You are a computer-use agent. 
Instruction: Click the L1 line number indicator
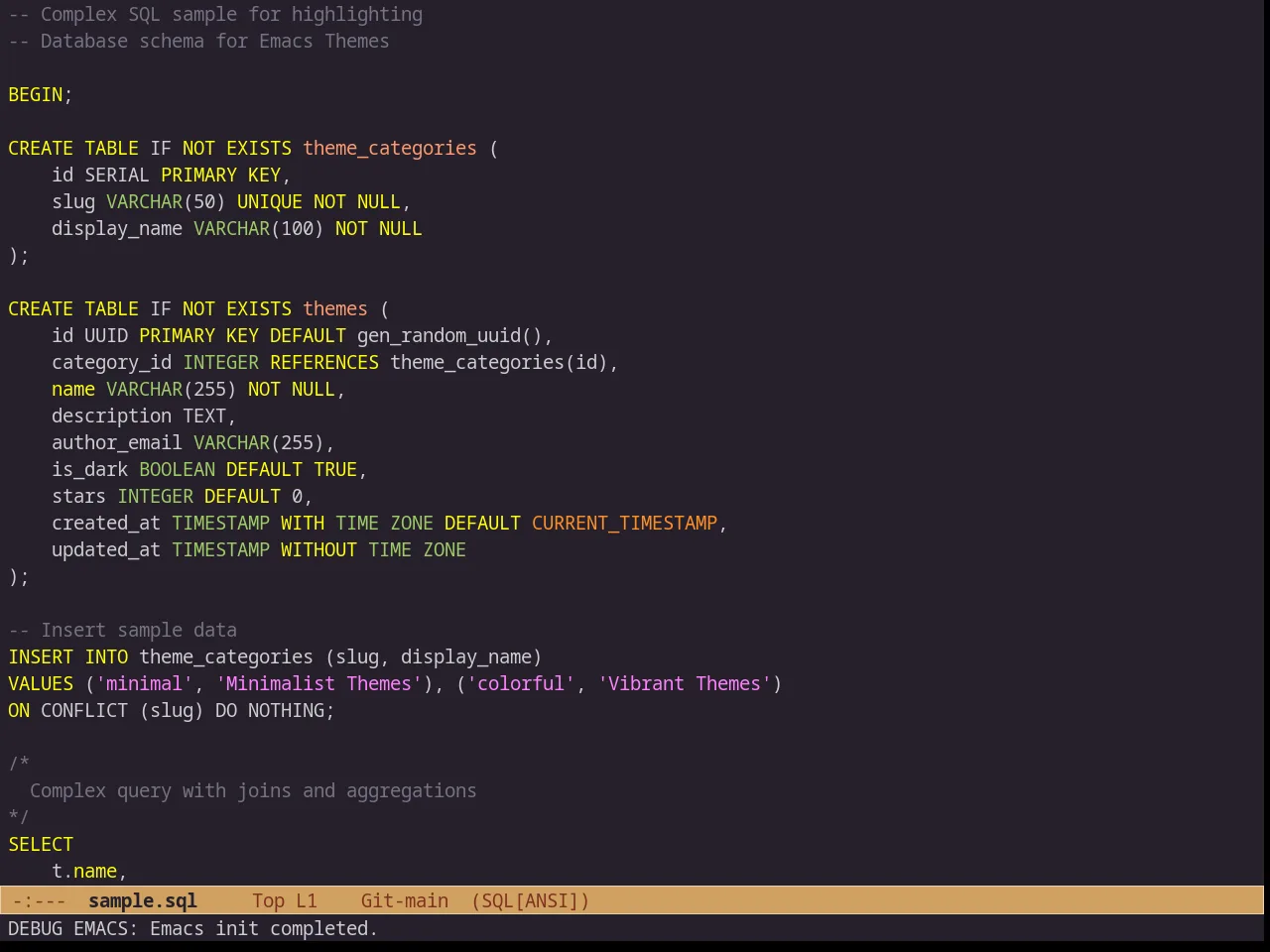[307, 900]
